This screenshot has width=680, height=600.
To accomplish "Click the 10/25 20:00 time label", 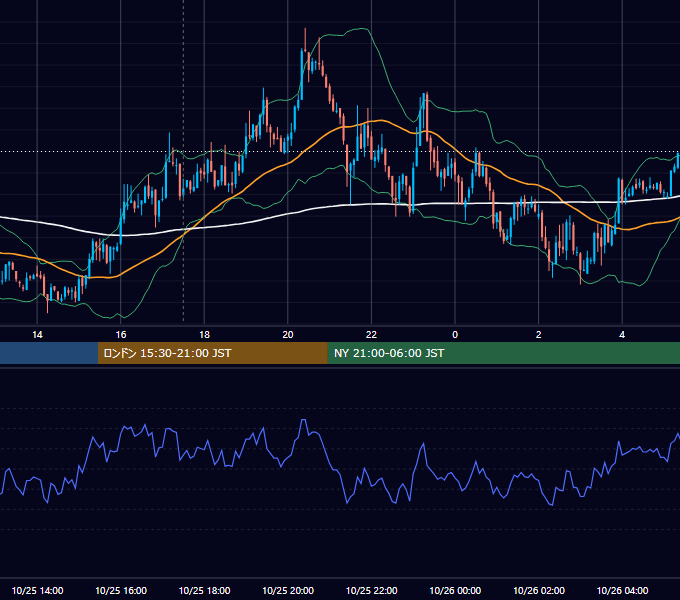I will [288, 590].
